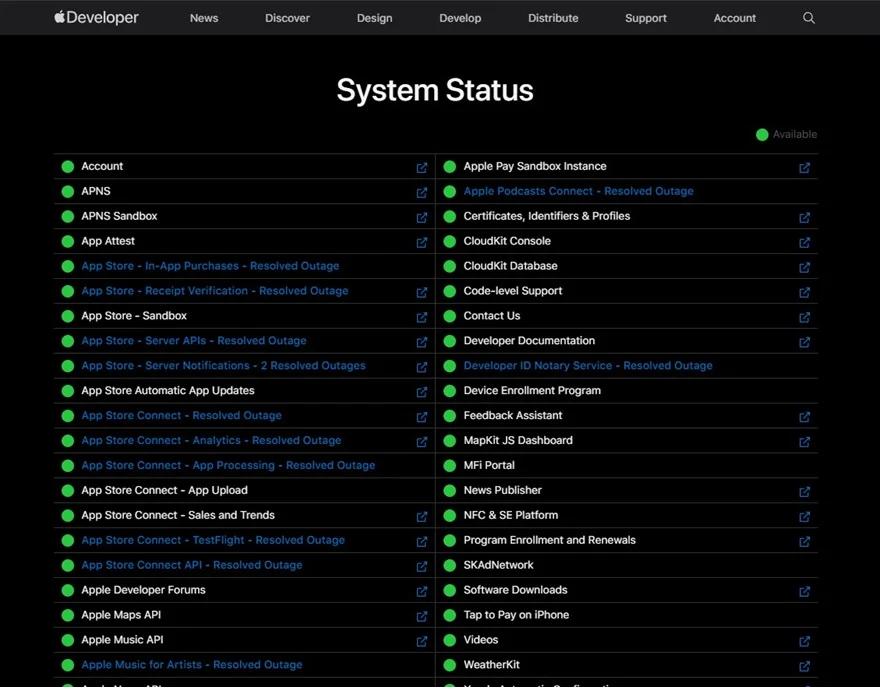
Task: Click the search magnifier icon in navigation
Action: [x=809, y=18]
